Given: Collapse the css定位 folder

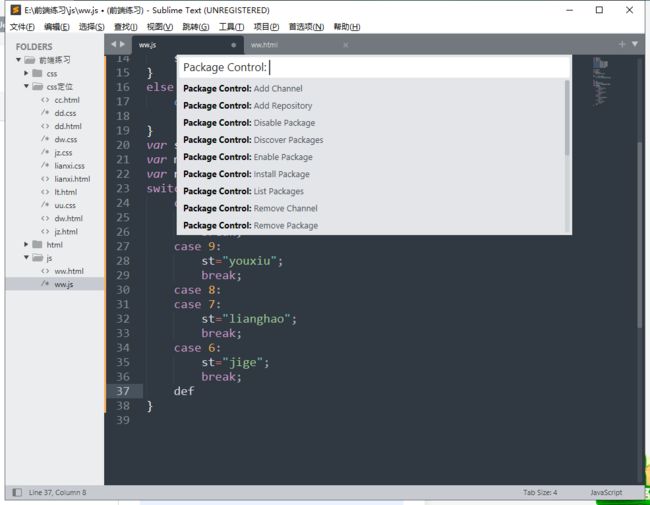Looking at the screenshot, I should (26, 87).
